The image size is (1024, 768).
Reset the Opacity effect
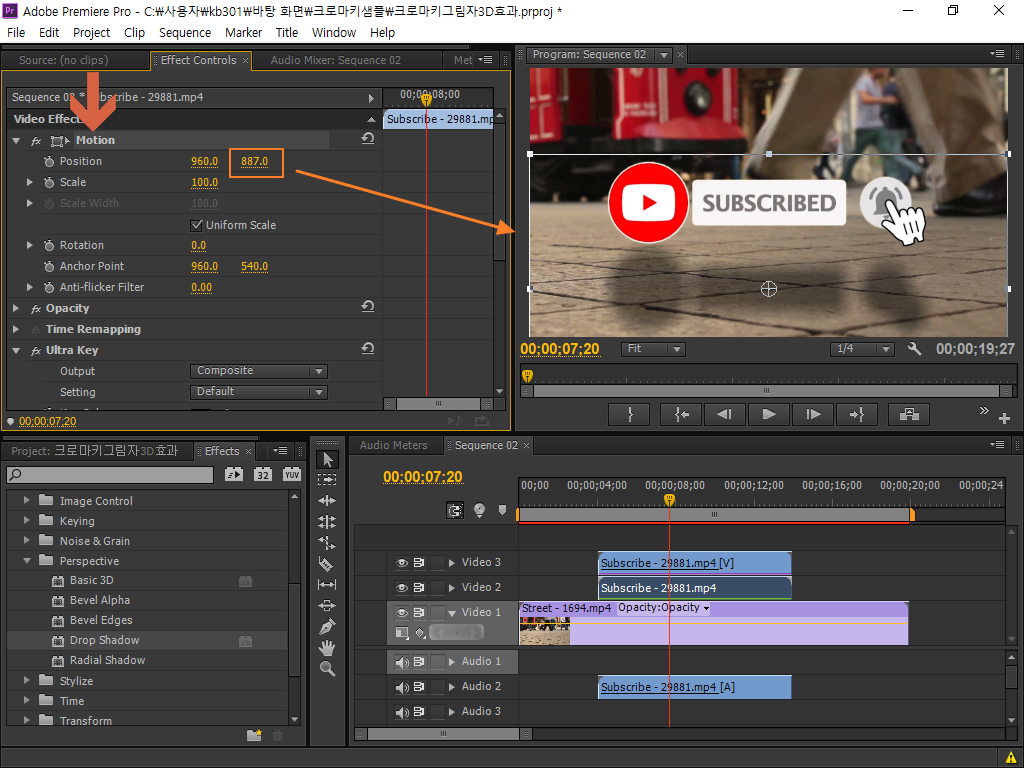(368, 307)
